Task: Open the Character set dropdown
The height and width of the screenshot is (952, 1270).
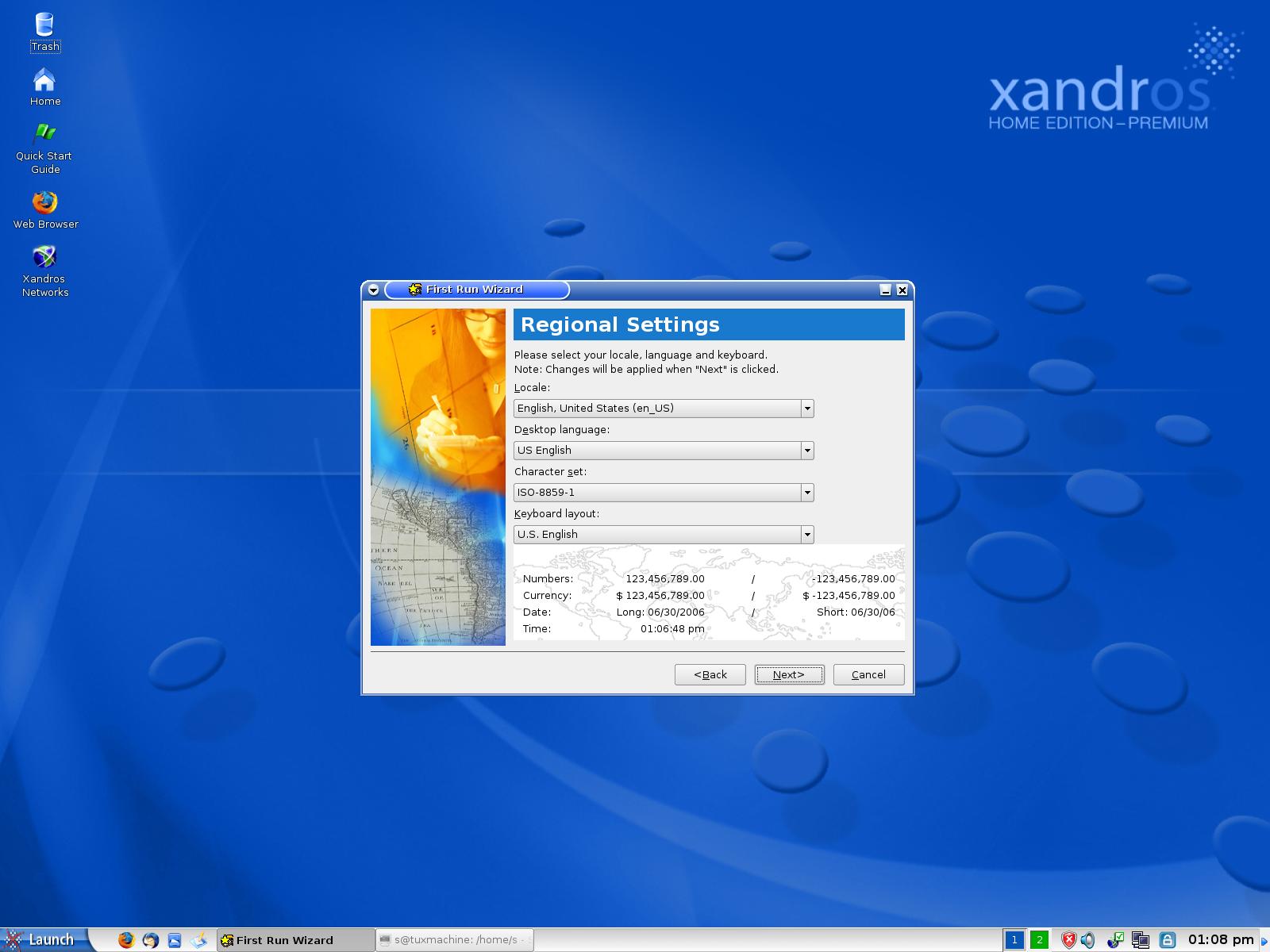Action: pos(664,493)
